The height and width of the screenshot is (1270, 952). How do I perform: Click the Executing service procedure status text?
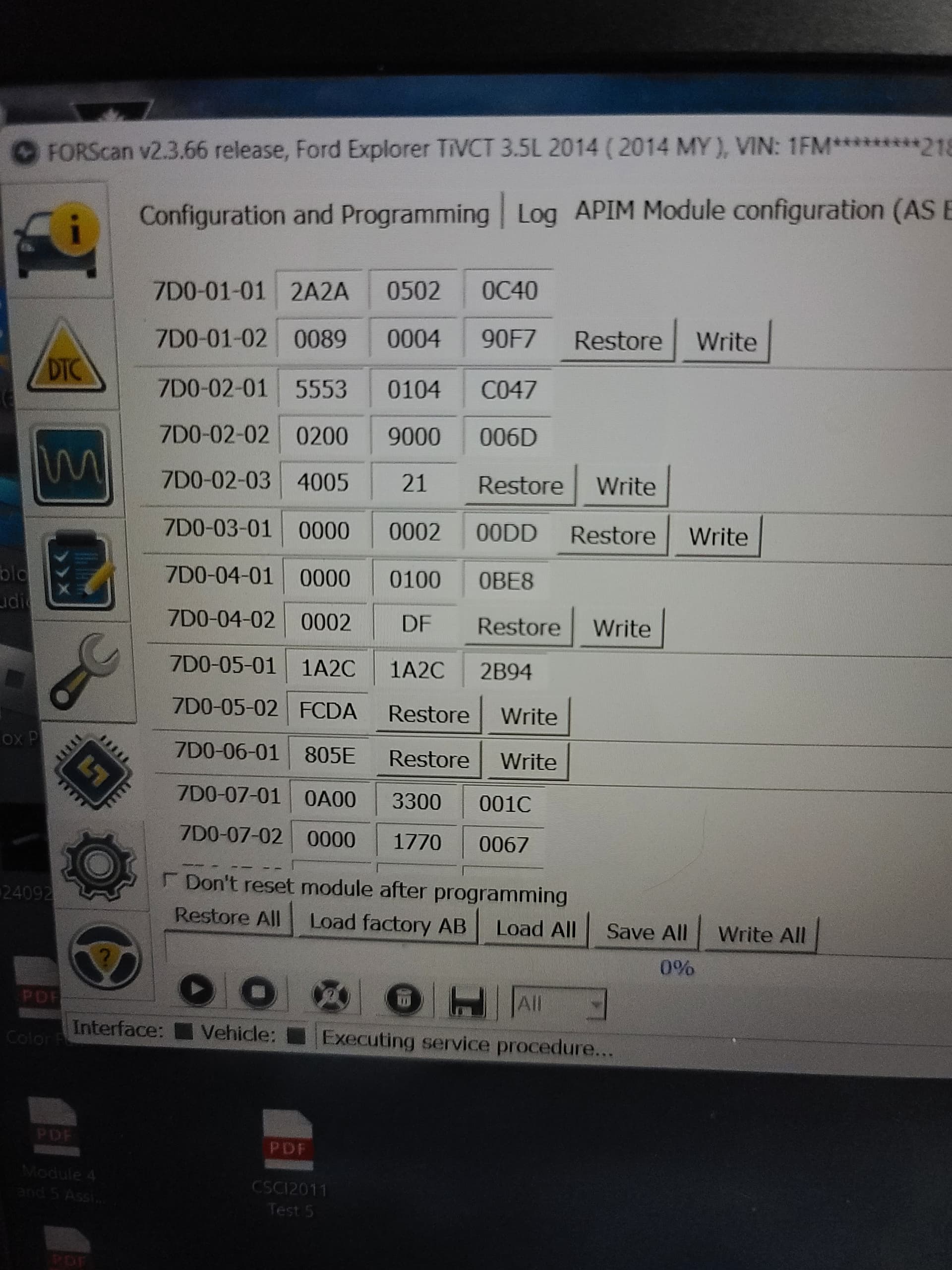pos(467,1043)
